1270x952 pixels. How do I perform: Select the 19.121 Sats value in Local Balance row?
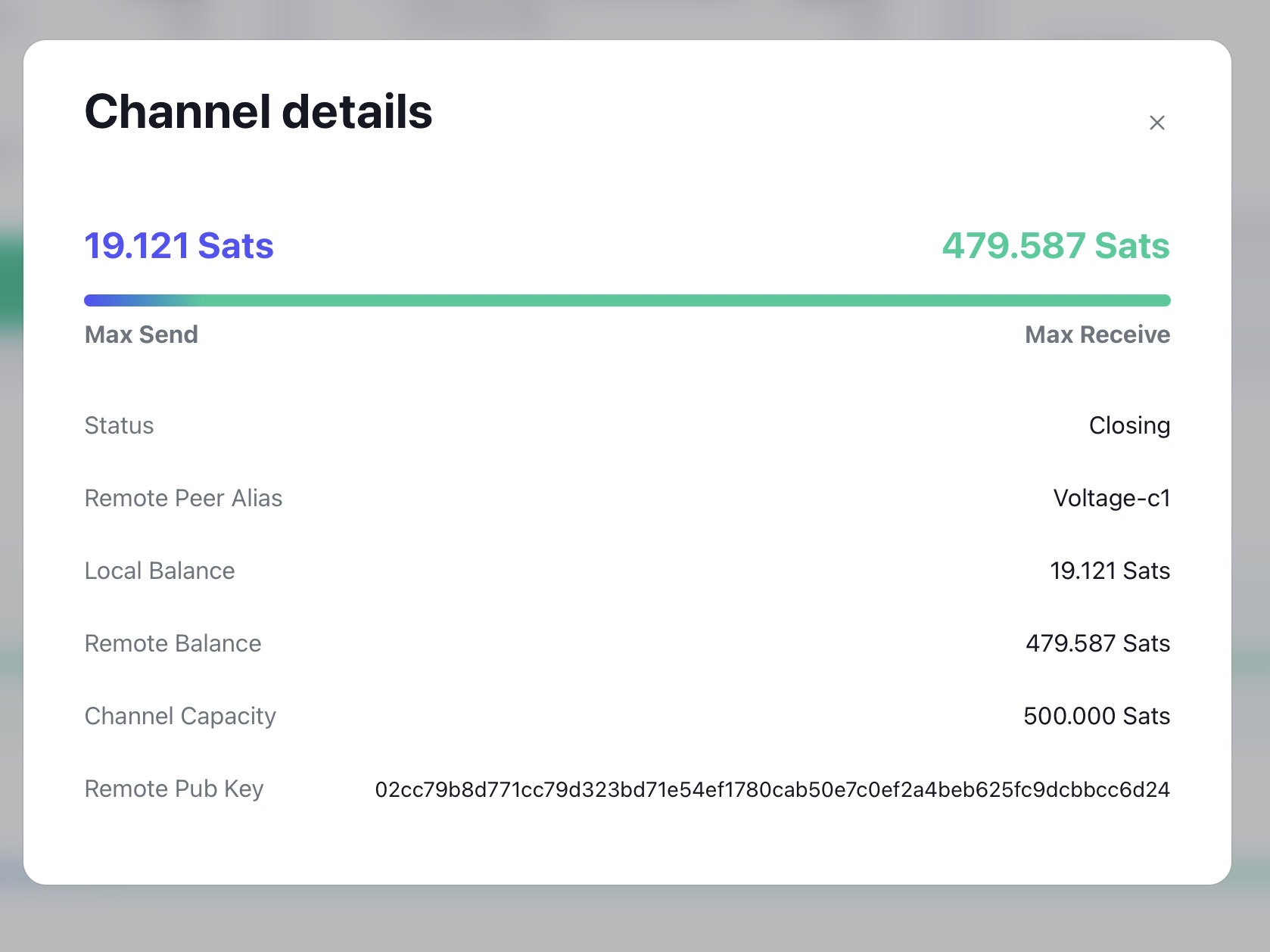1110,571
